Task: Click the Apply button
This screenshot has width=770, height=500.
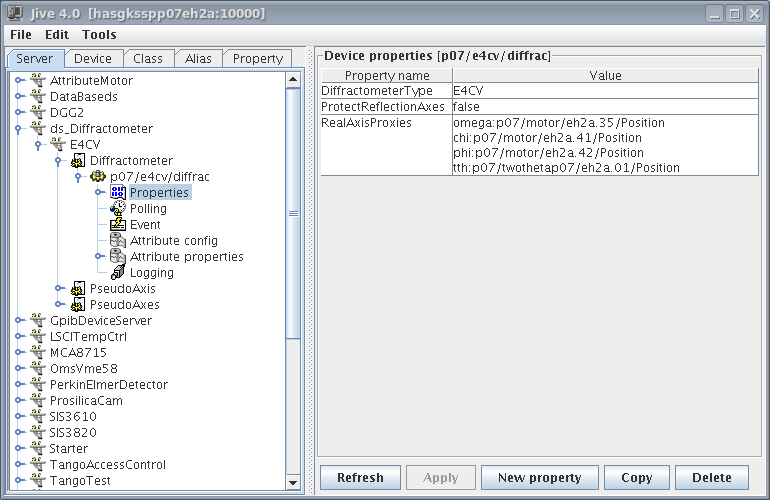Action: tap(440, 477)
